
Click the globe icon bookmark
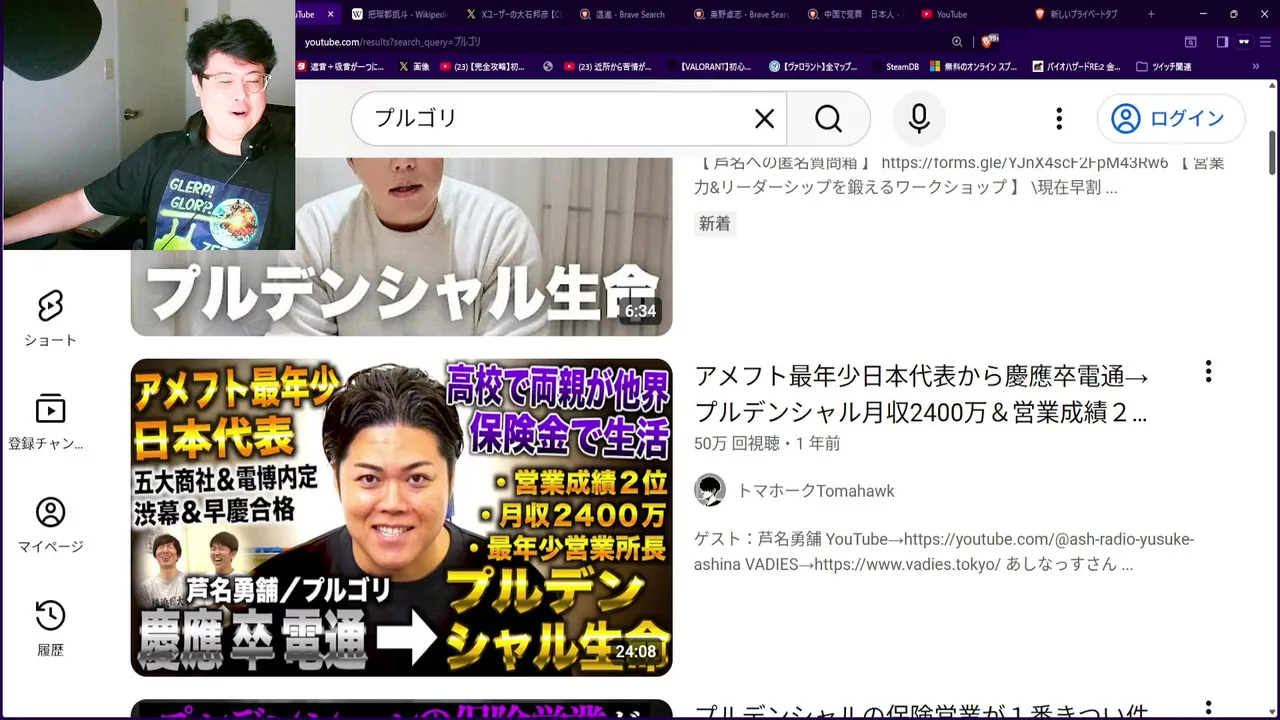548,67
